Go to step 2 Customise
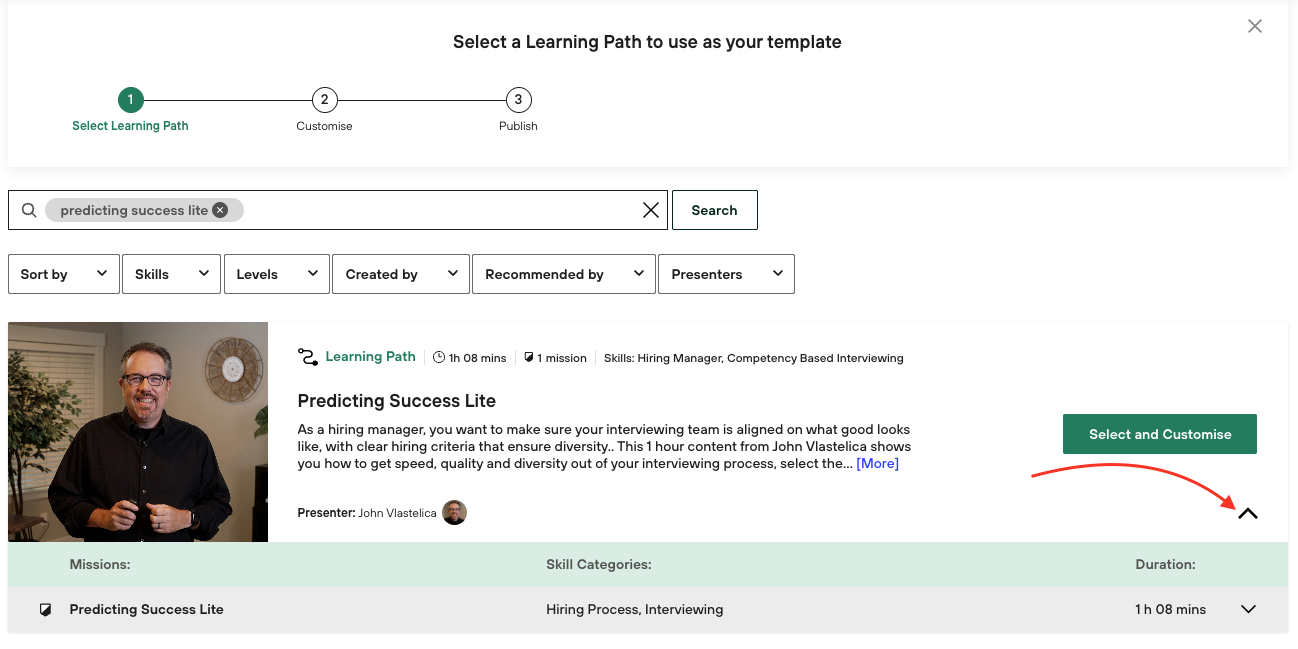 pyautogui.click(x=324, y=100)
